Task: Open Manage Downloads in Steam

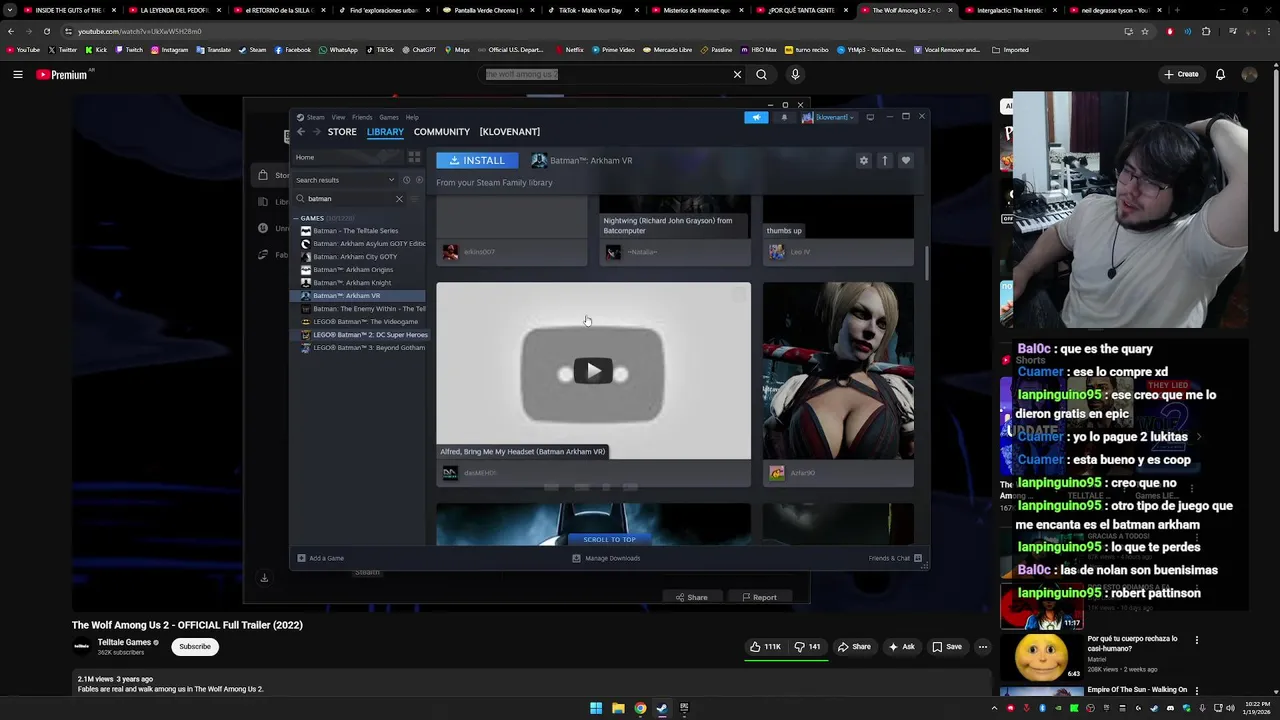Action: [x=606, y=558]
